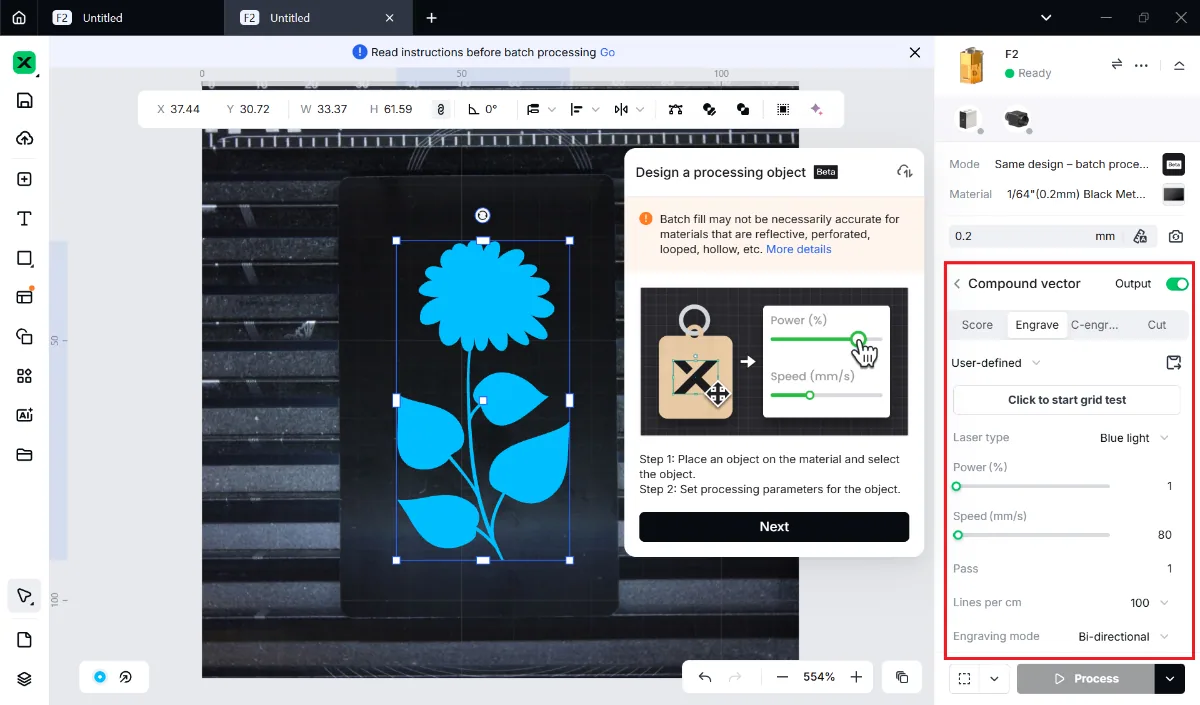The height and width of the screenshot is (705, 1200).
Task: Toggle the blue circle view mode button
Action: [100, 677]
